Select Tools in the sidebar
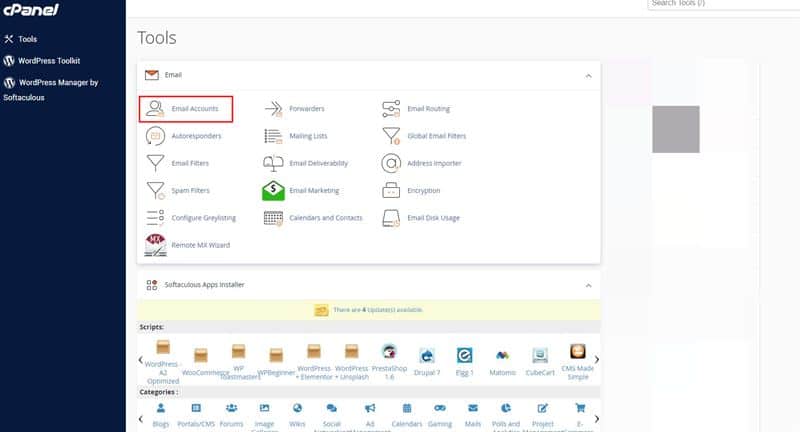The width and height of the screenshot is (800, 432). tap(21, 39)
